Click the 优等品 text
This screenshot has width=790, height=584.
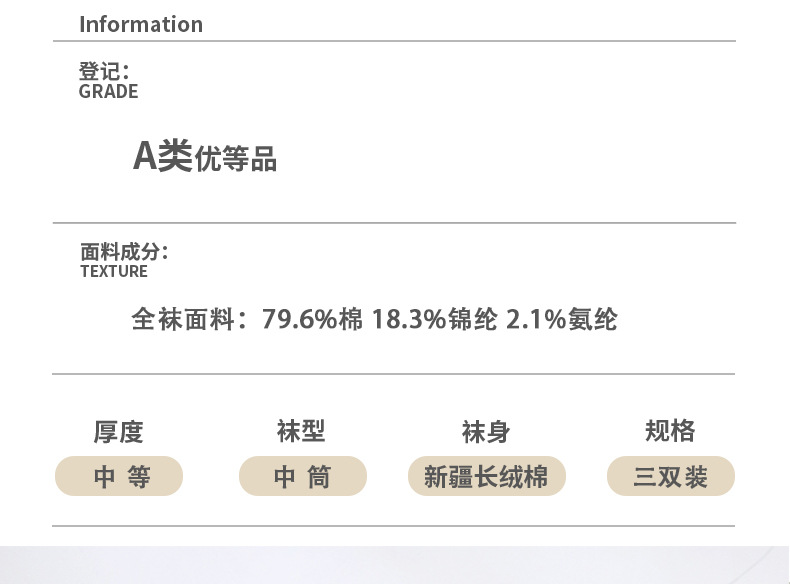point(235,159)
